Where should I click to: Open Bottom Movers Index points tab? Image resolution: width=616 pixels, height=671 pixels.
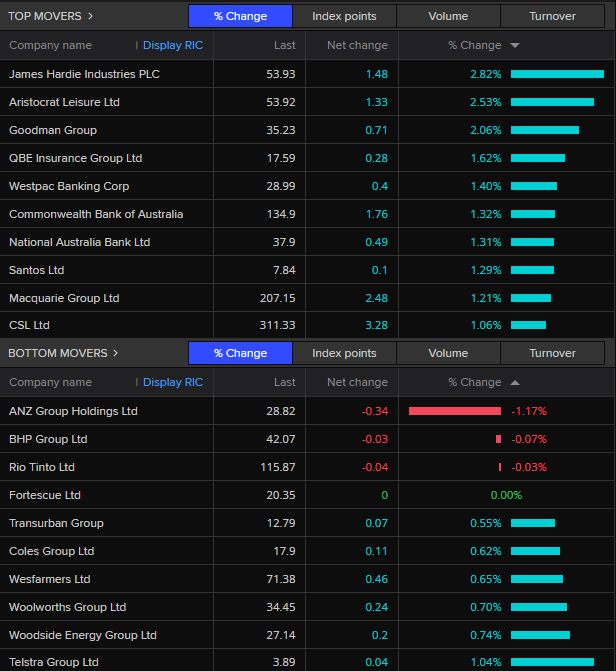tap(344, 353)
